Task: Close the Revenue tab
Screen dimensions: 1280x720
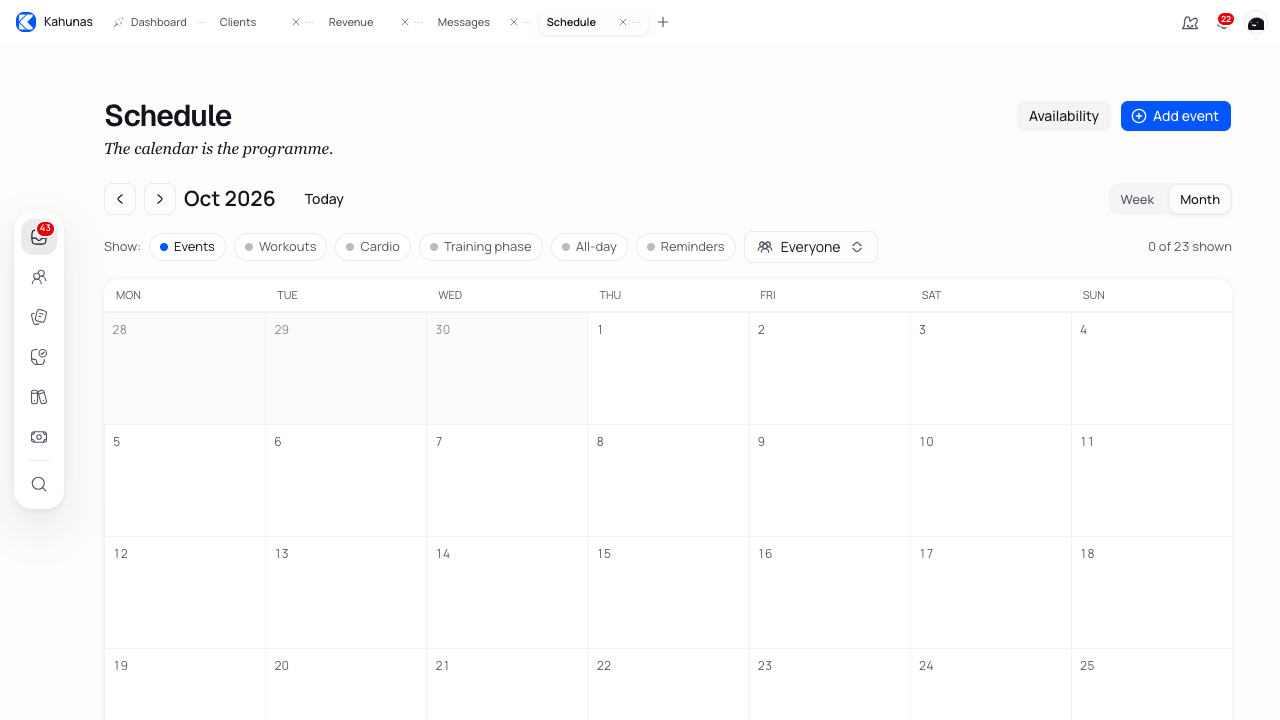Action: [405, 22]
